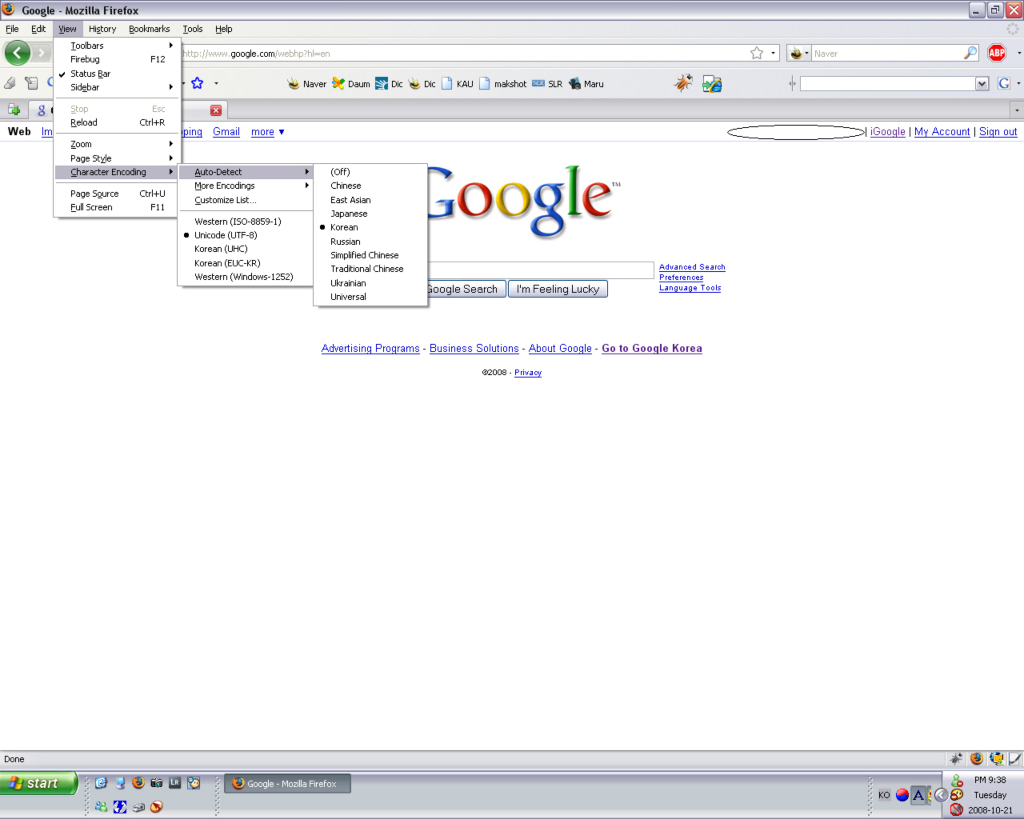Expand hidden system tray icons arrow

940,795
